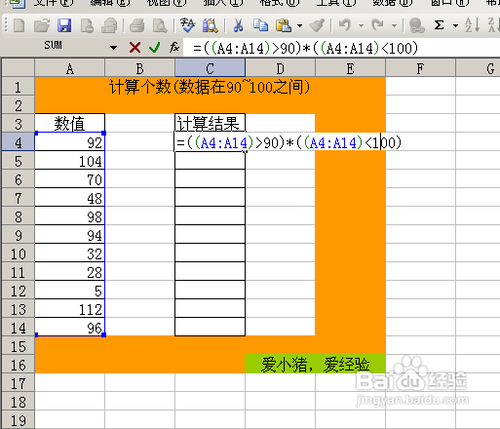500x429 pixels.
Task: Click the 数值 header cell
Action: pyautogui.click(x=70, y=123)
